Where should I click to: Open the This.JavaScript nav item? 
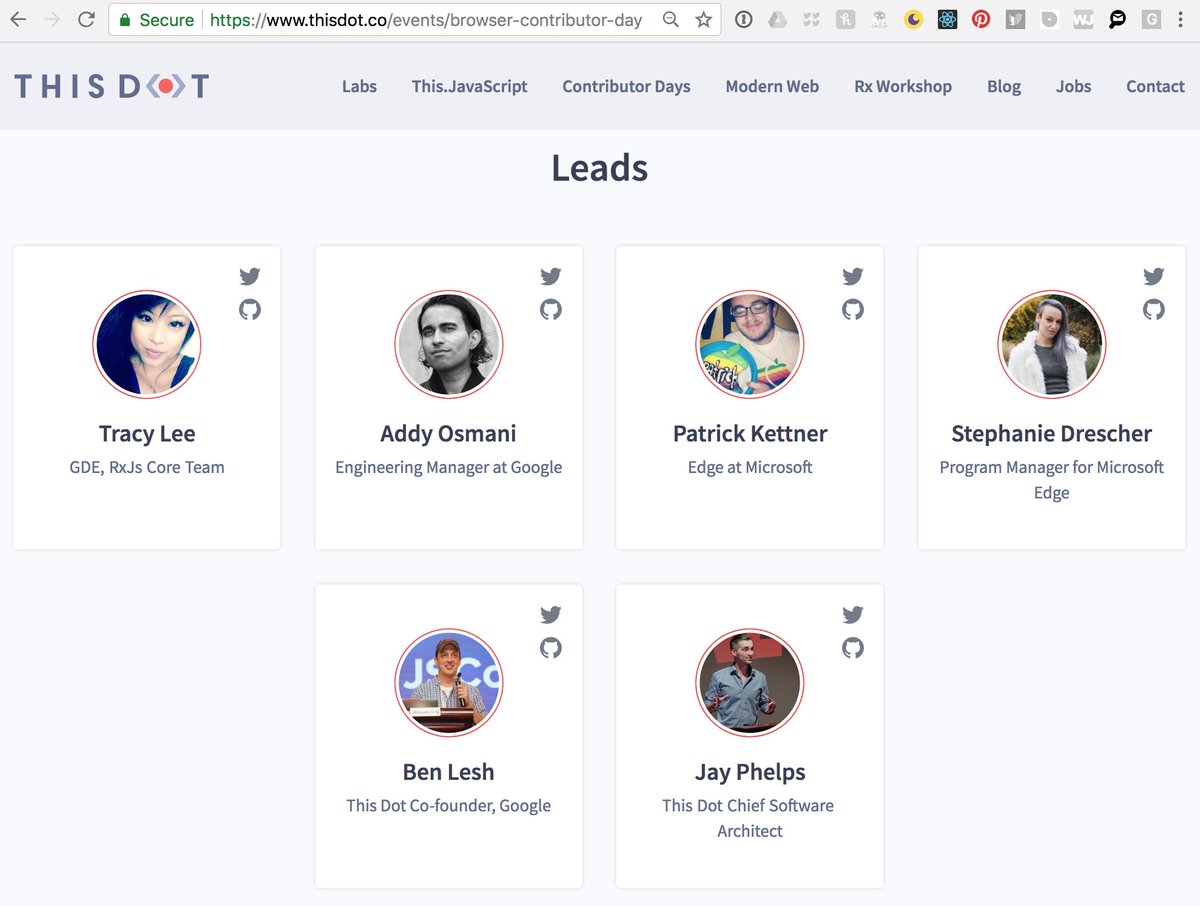(470, 86)
